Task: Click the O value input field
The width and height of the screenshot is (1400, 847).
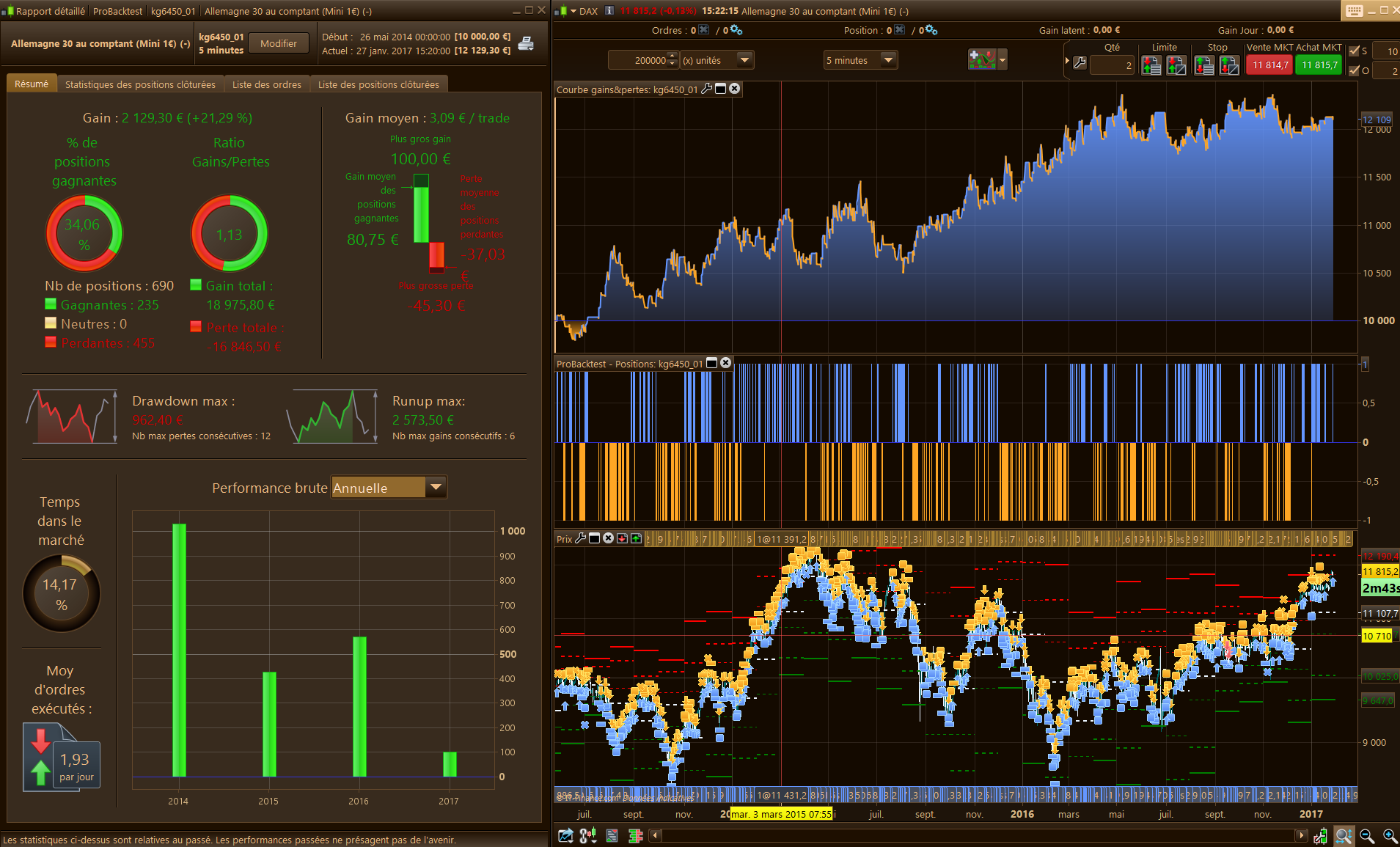Action: (1386, 71)
